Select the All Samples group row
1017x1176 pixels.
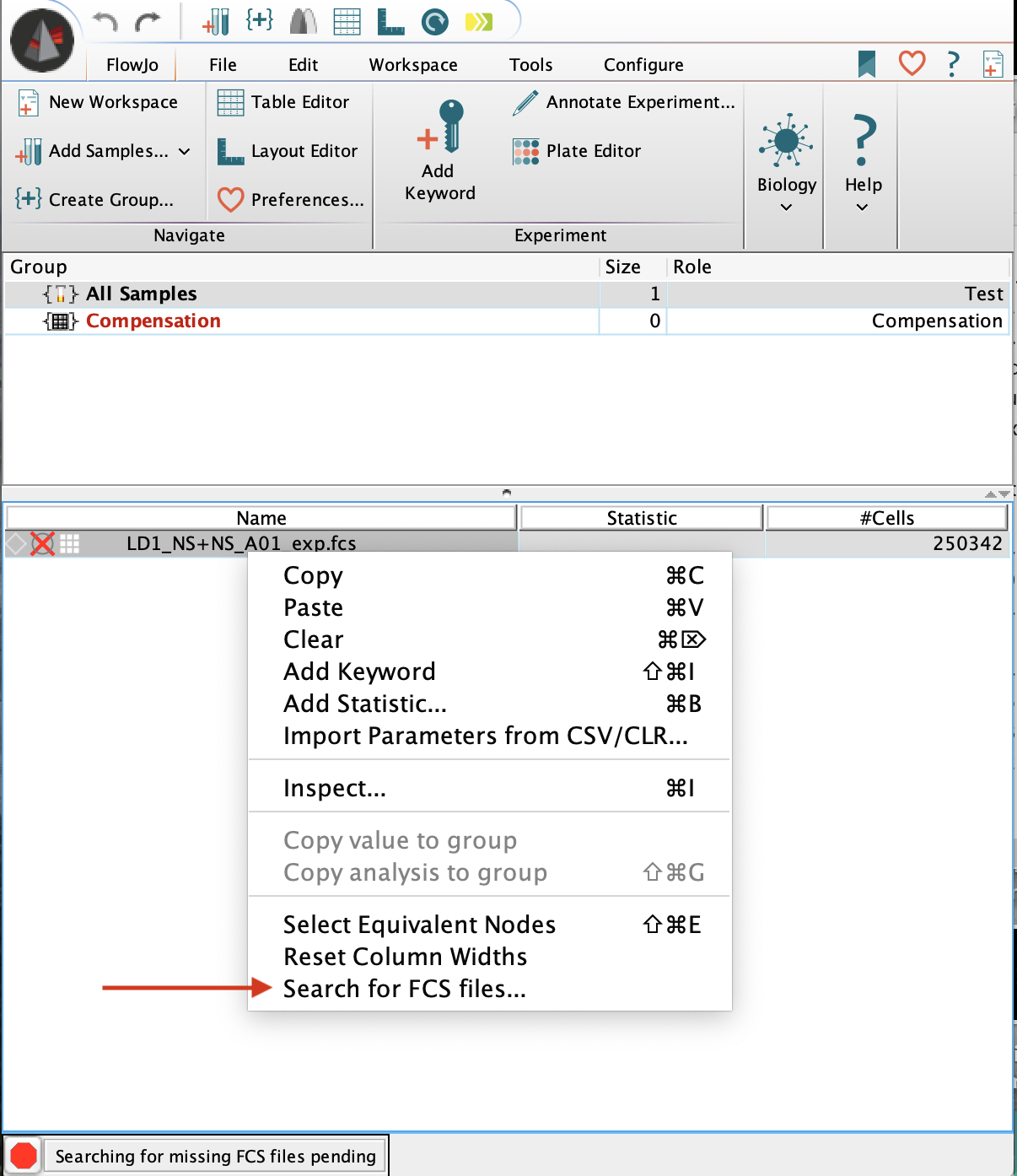point(507,294)
